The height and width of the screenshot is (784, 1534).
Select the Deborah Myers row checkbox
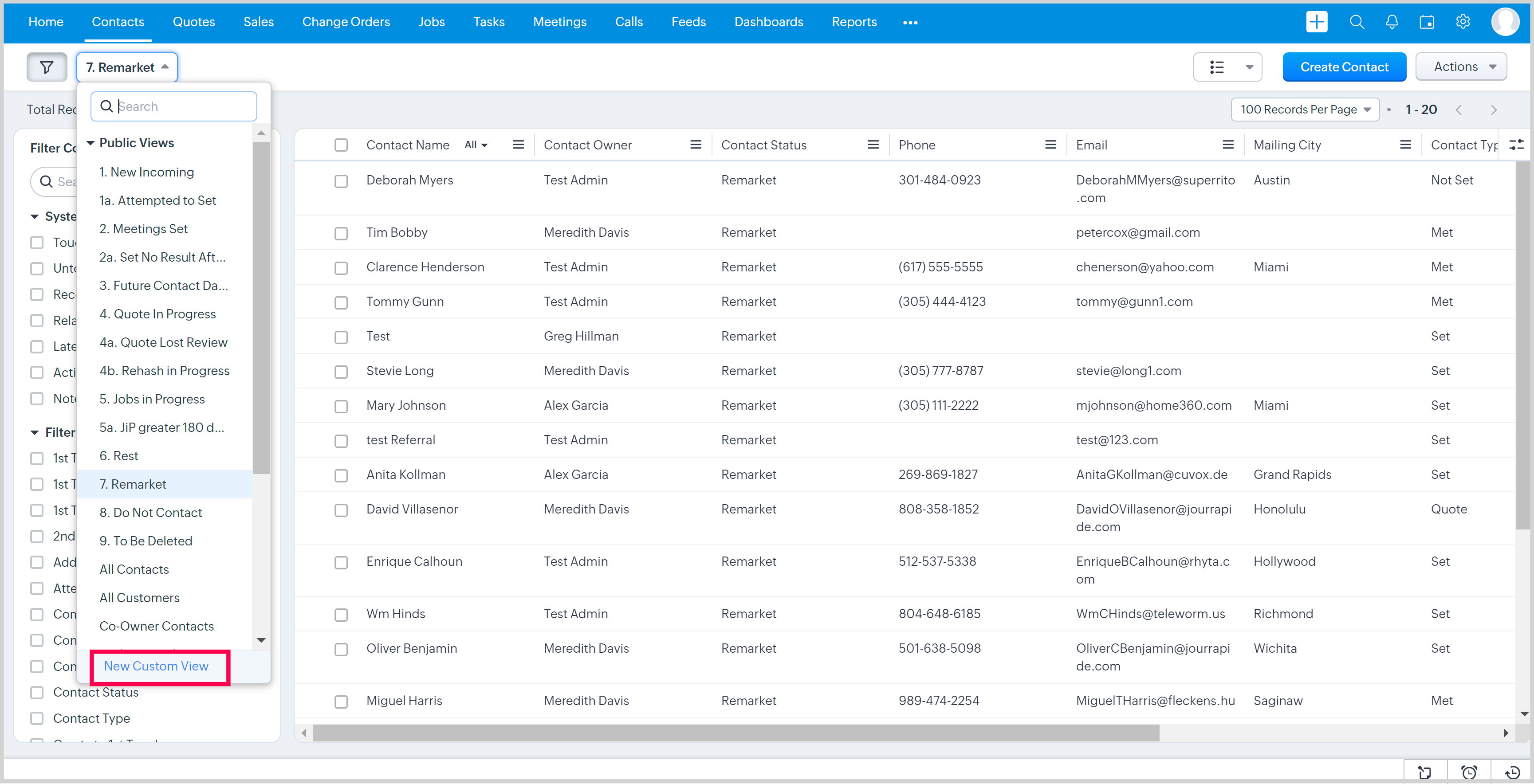341,181
